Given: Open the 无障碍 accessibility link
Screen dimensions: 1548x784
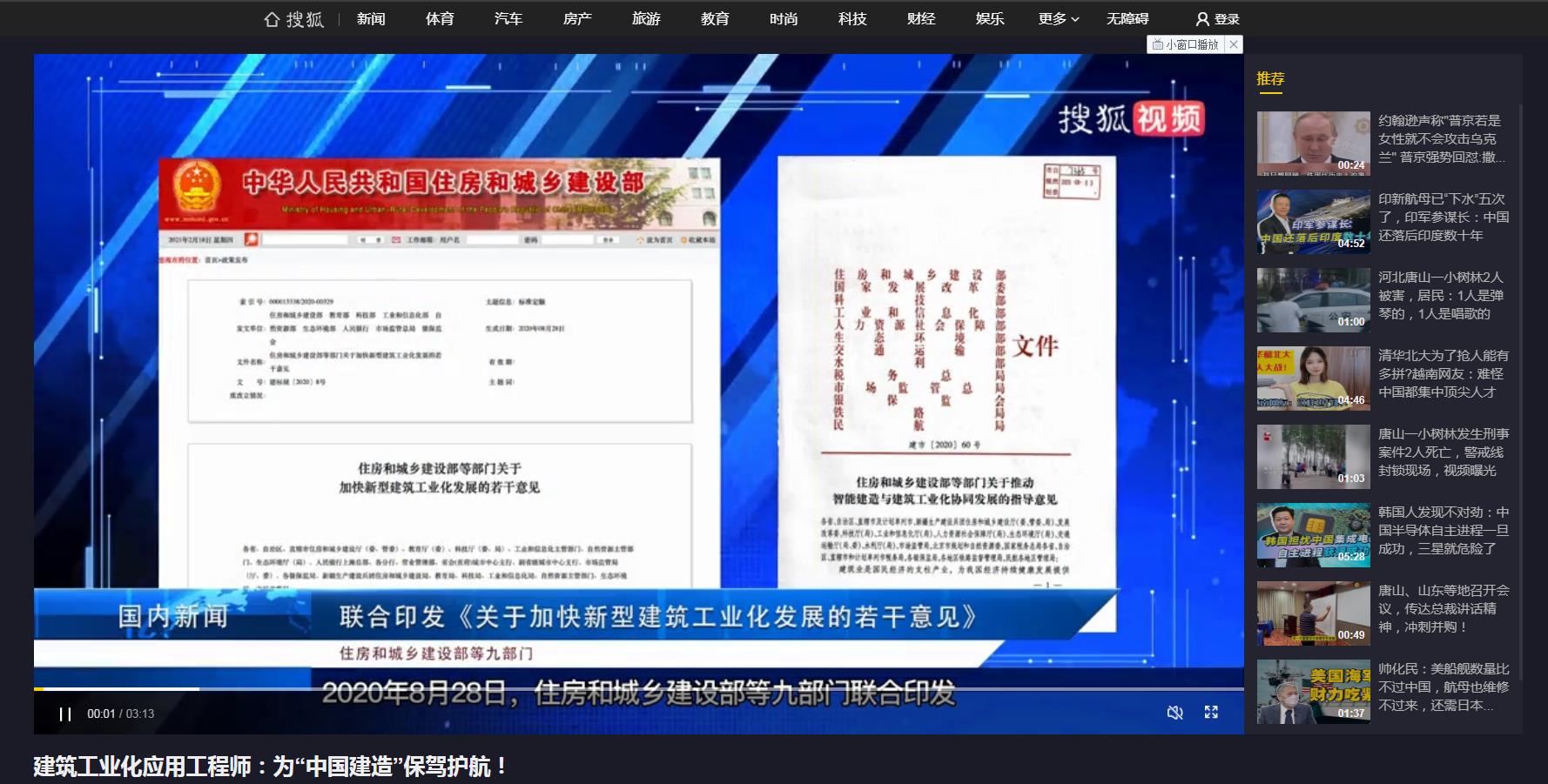Looking at the screenshot, I should coord(1127,18).
